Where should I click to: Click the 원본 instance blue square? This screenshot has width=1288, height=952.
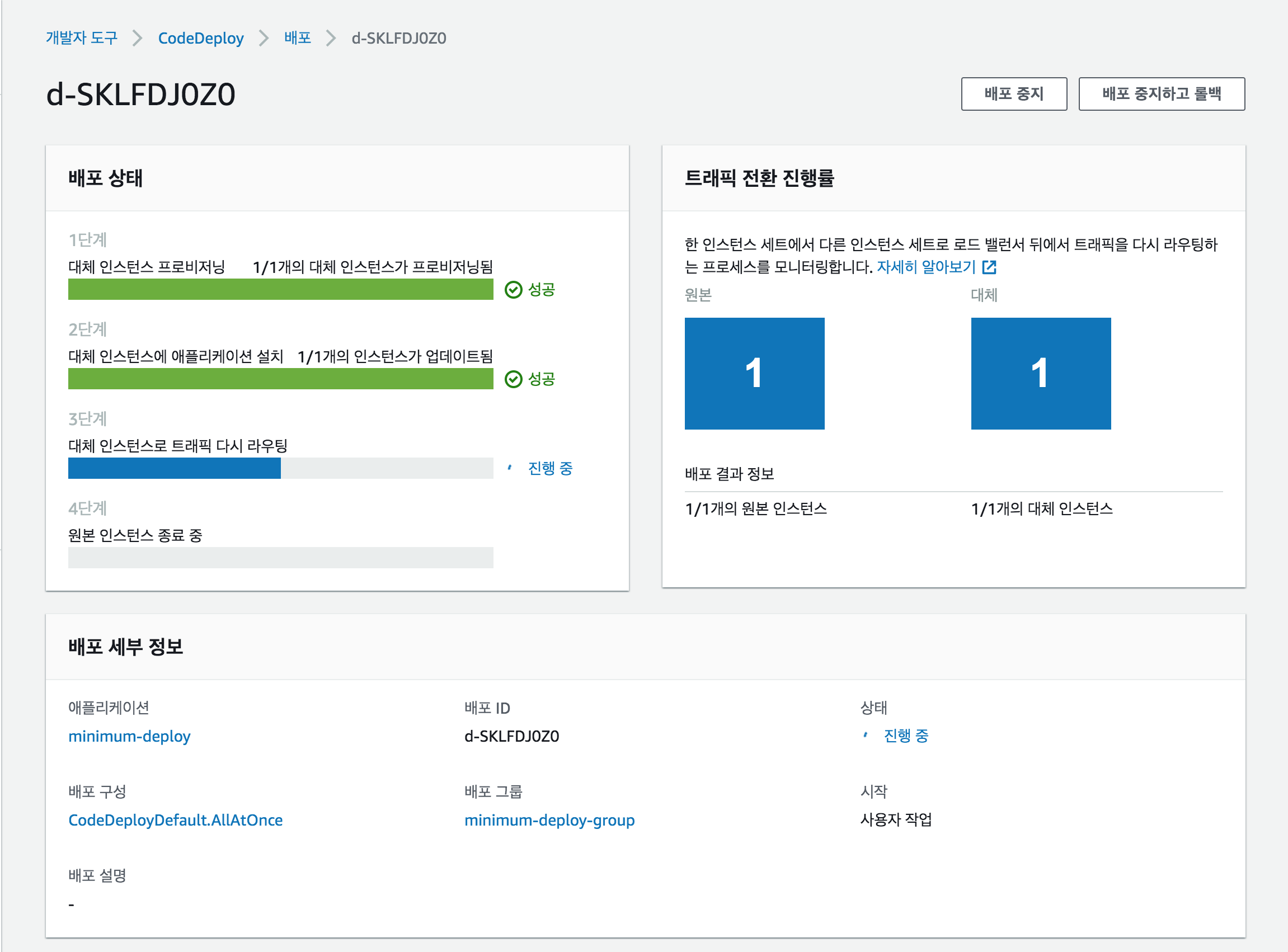(x=754, y=373)
